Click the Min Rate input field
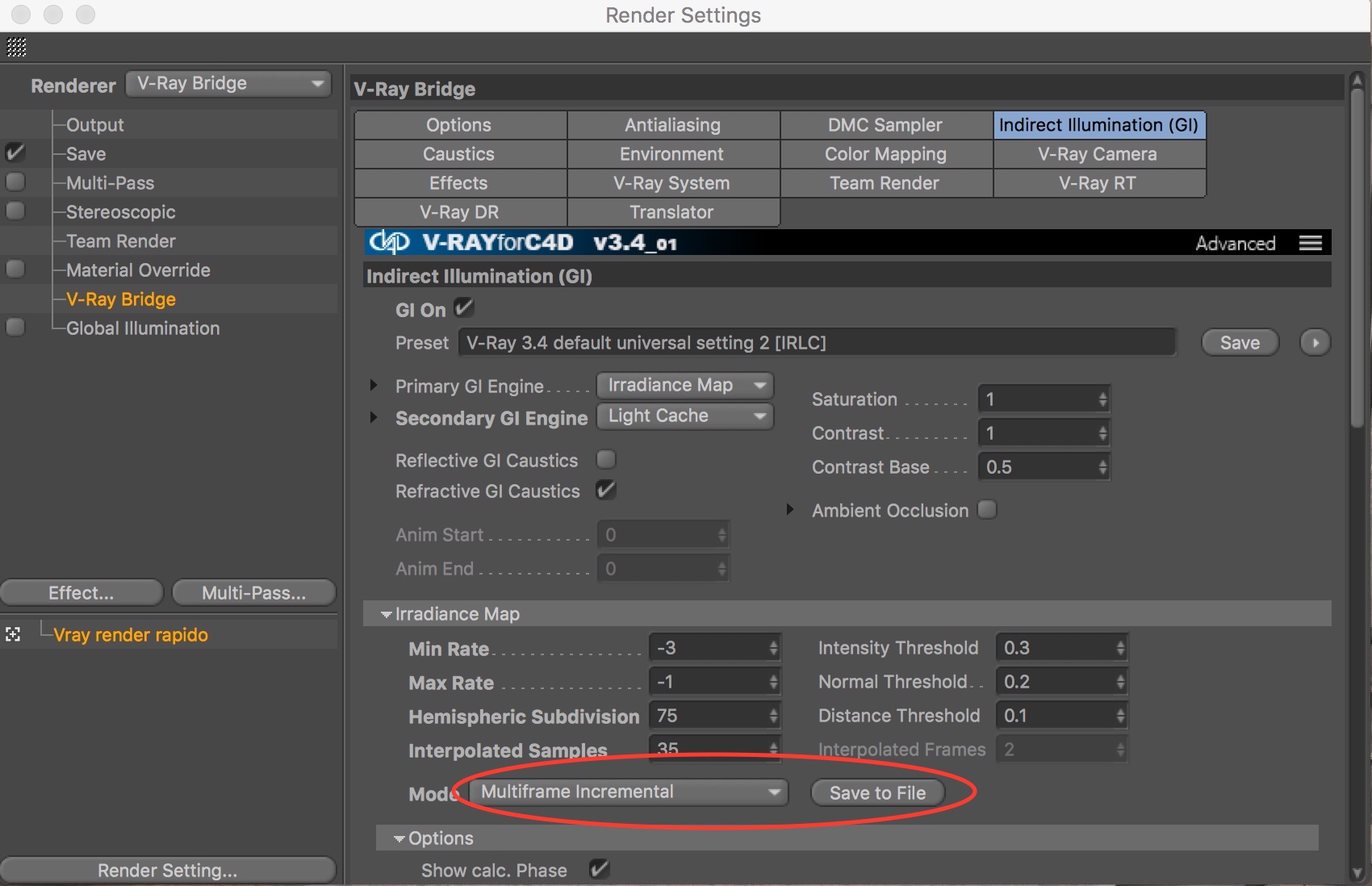This screenshot has width=1372, height=886. (x=714, y=648)
